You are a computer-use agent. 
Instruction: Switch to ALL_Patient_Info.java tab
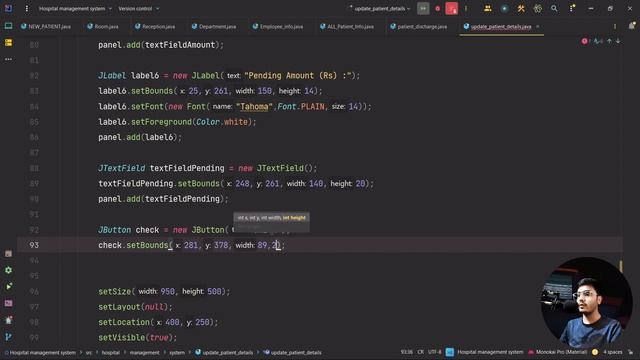pyautogui.click(x=347, y=27)
